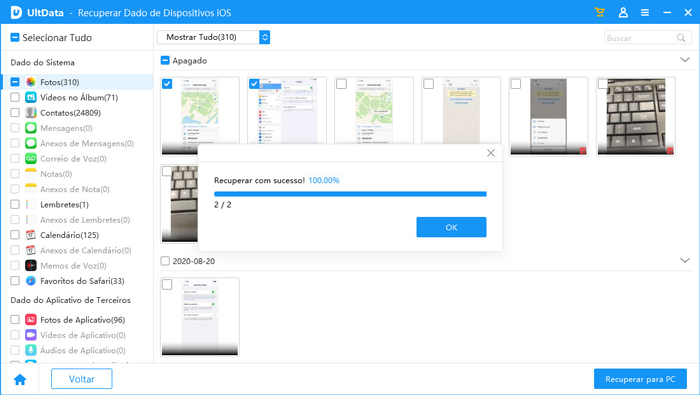
Task: Go to home via house icon
Action: click(x=20, y=379)
